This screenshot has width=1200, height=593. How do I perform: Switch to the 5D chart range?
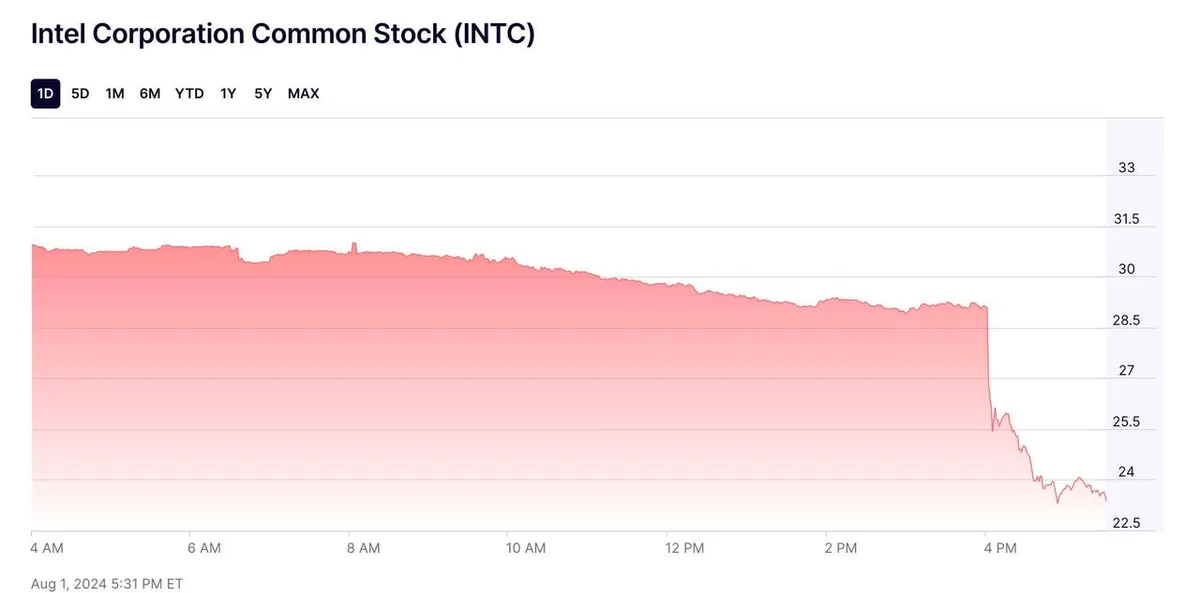(x=80, y=94)
